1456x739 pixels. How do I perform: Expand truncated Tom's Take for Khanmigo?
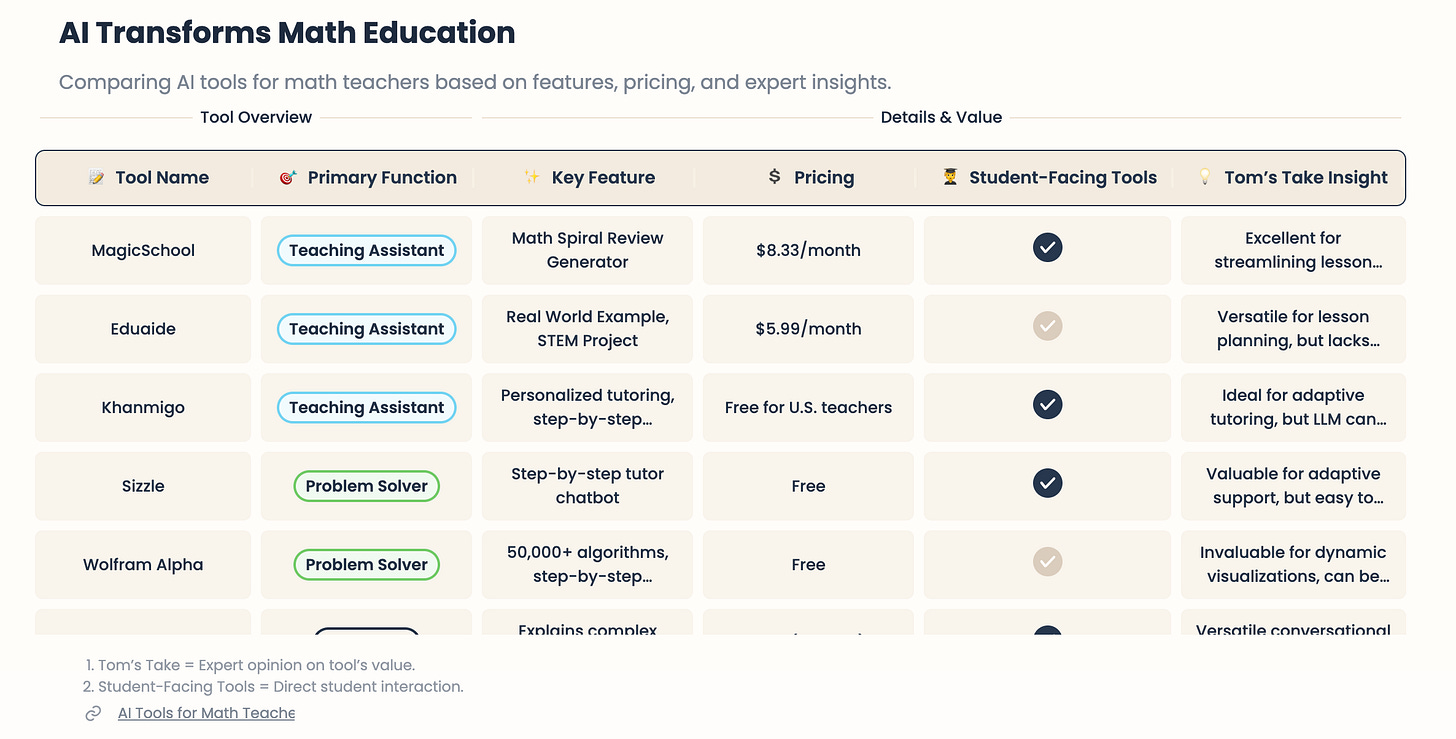(1292, 408)
